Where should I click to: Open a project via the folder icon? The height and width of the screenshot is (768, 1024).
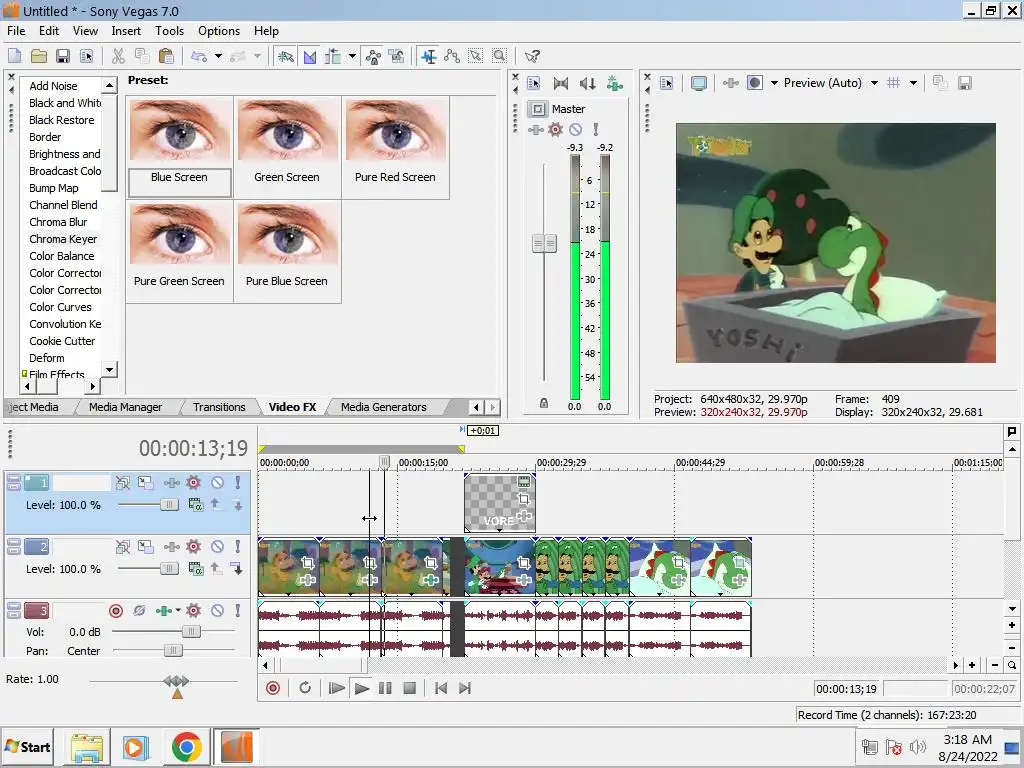tap(39, 56)
